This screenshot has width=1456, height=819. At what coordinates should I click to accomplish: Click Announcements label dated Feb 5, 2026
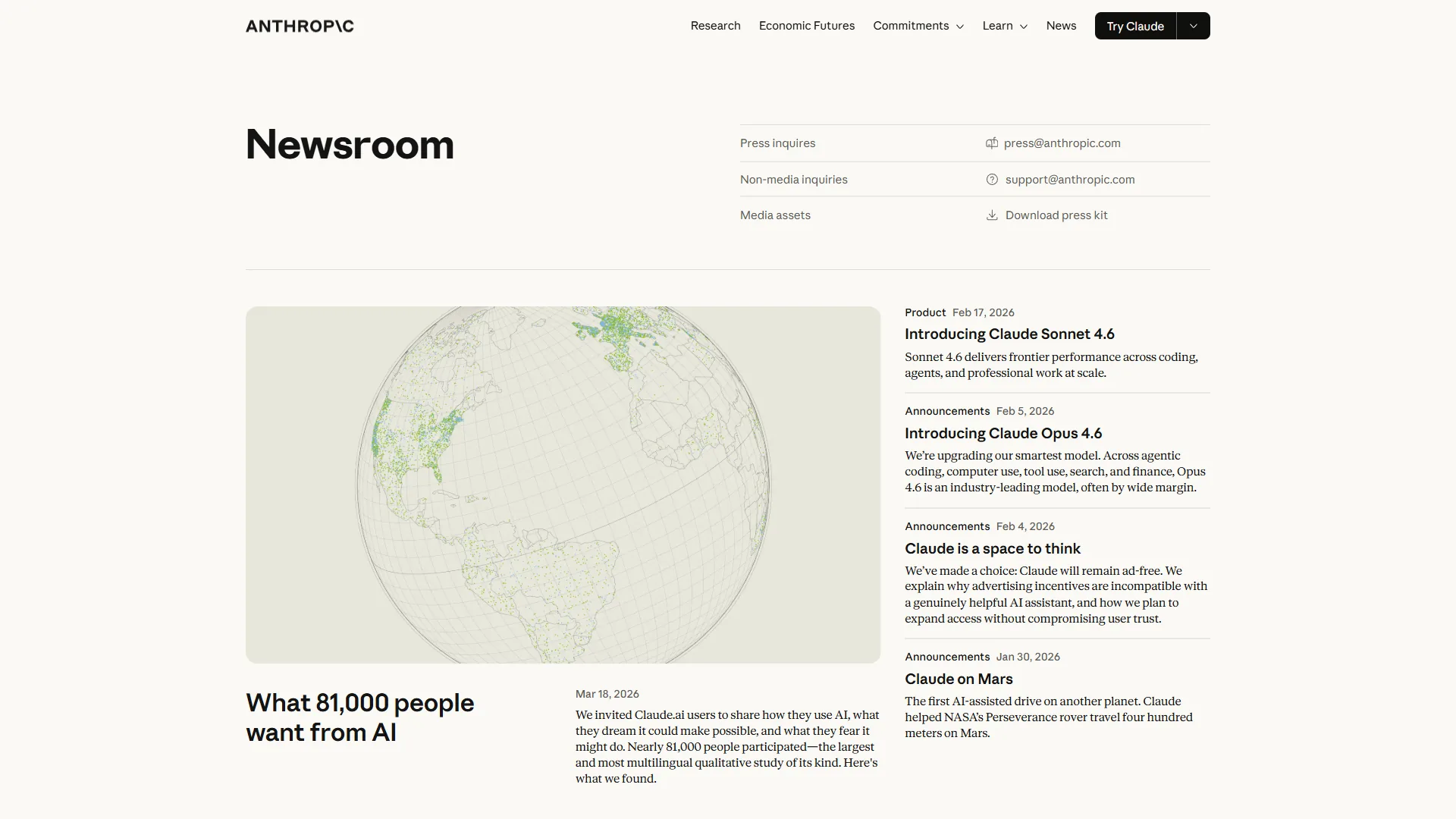coord(947,411)
